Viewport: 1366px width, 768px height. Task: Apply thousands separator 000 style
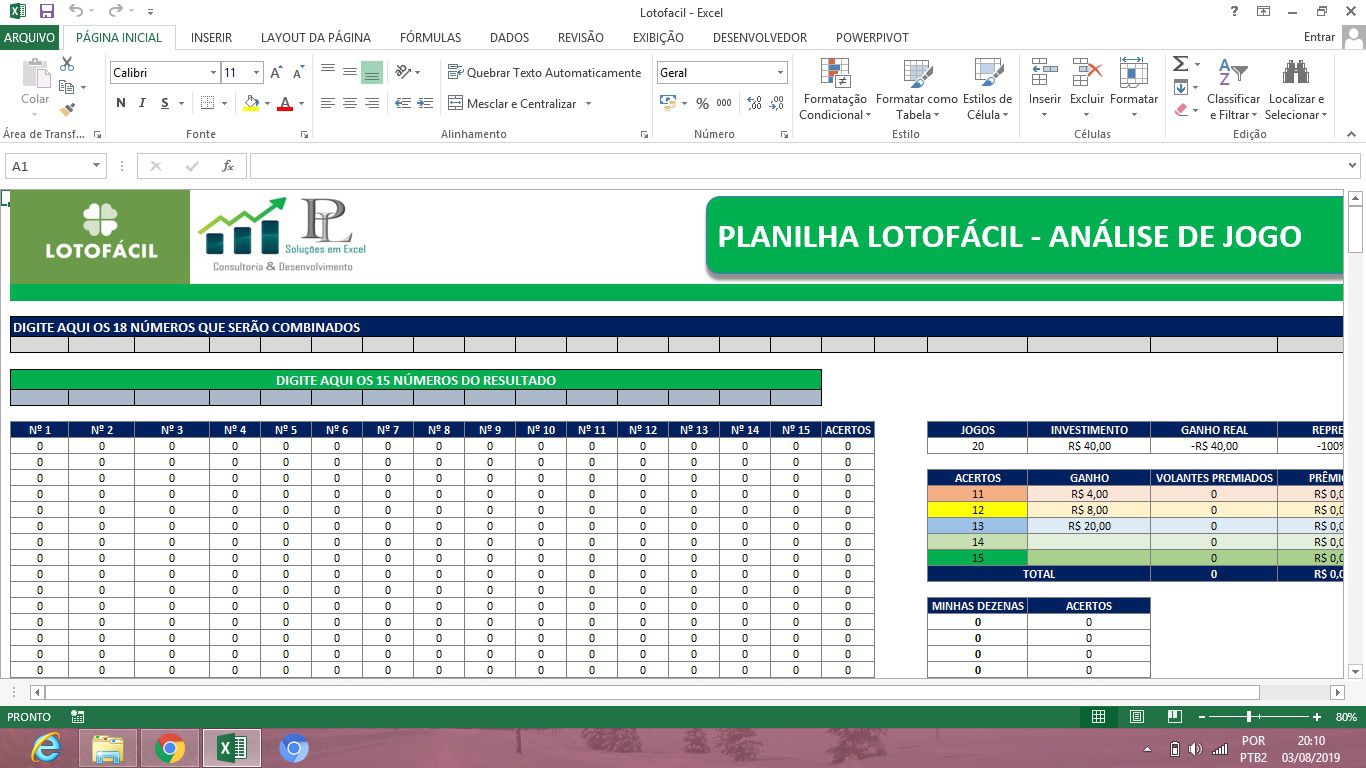tap(724, 103)
